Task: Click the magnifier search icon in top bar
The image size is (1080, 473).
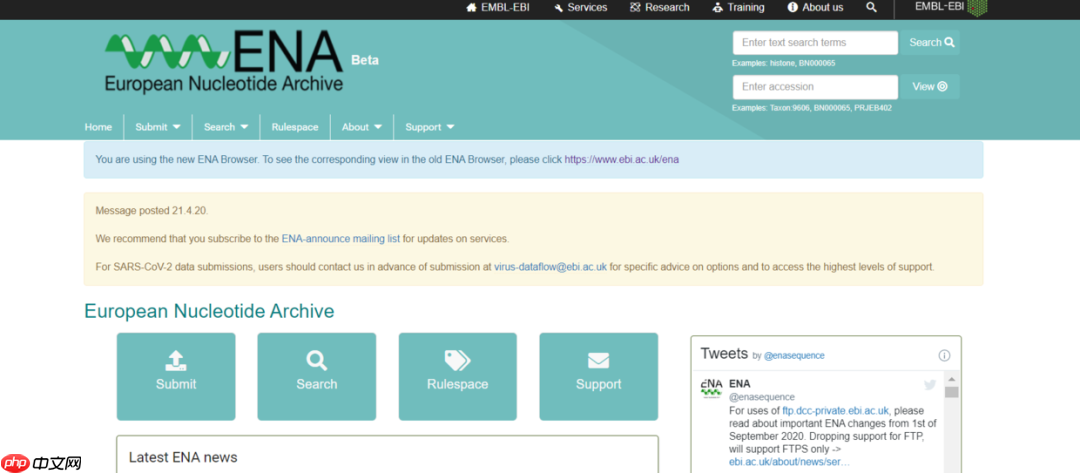Action: 871,8
